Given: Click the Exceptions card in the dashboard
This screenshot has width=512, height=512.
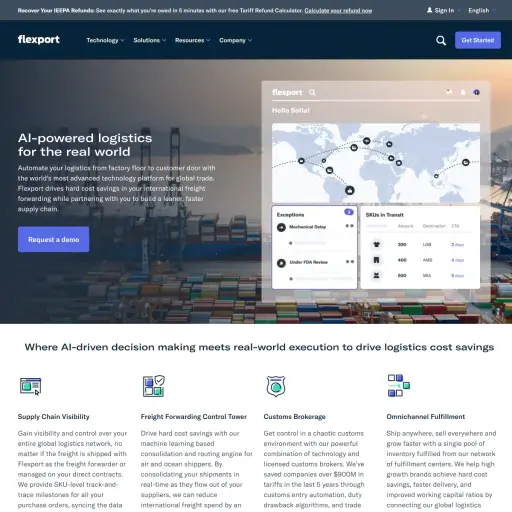Looking at the screenshot, I should pyautogui.click(x=314, y=247).
